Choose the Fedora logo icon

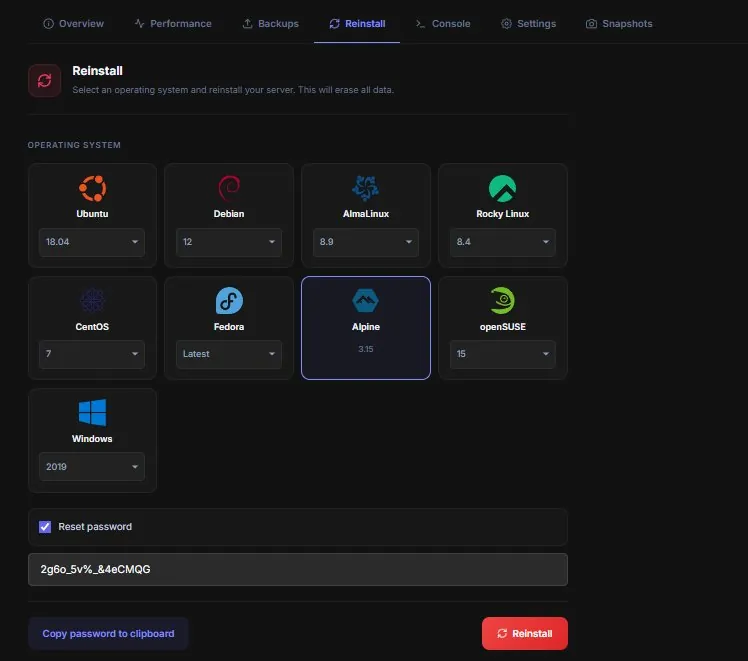click(x=229, y=300)
